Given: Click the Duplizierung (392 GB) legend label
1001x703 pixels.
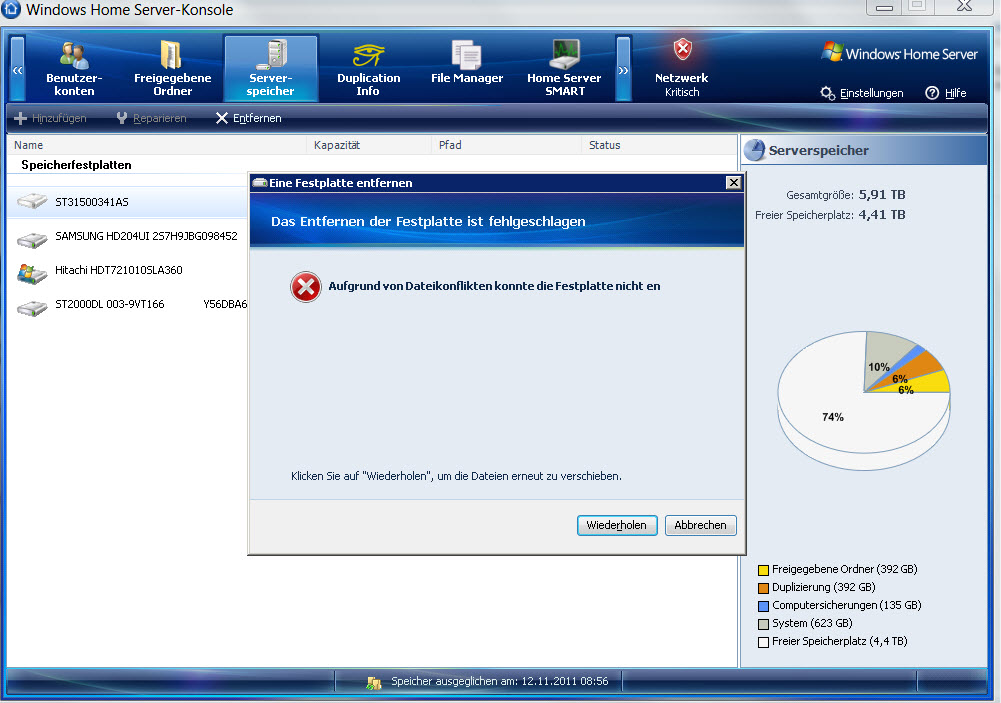Looking at the screenshot, I should click(x=824, y=587).
